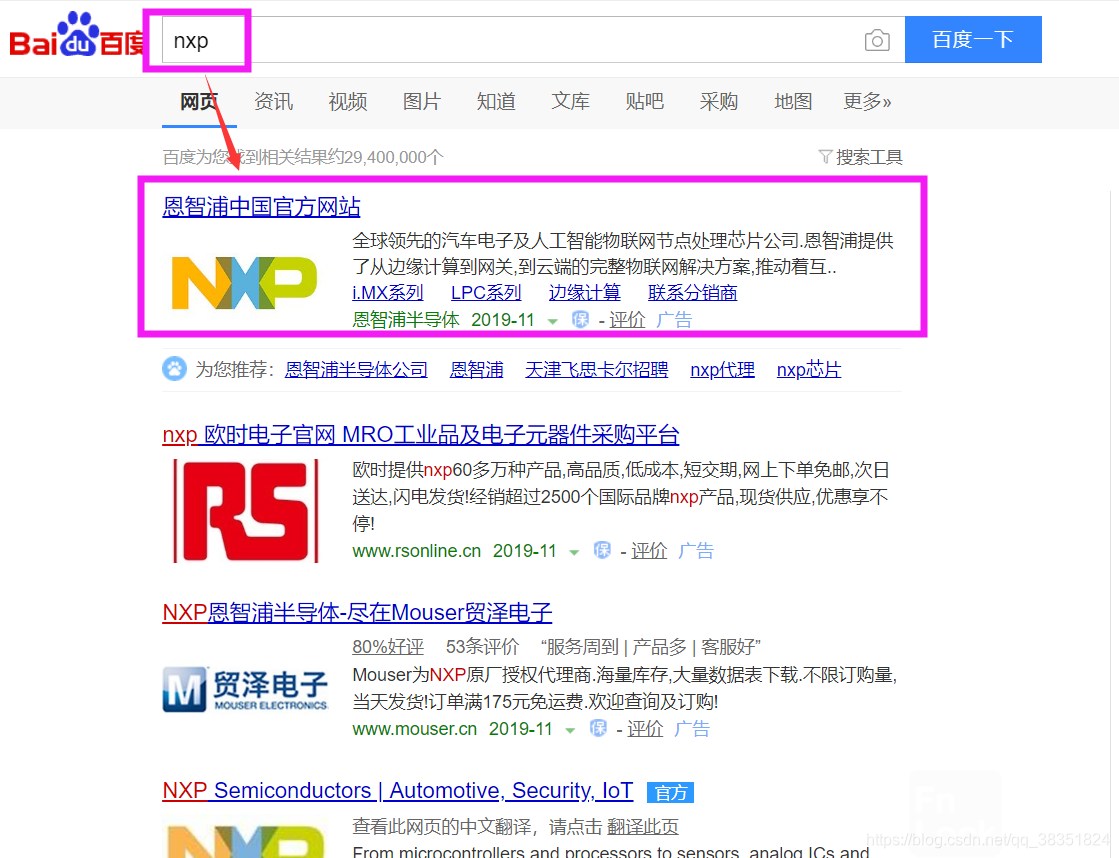1119x858 pixels.
Task: Open camera image search icon
Action: pyautogui.click(x=877, y=41)
